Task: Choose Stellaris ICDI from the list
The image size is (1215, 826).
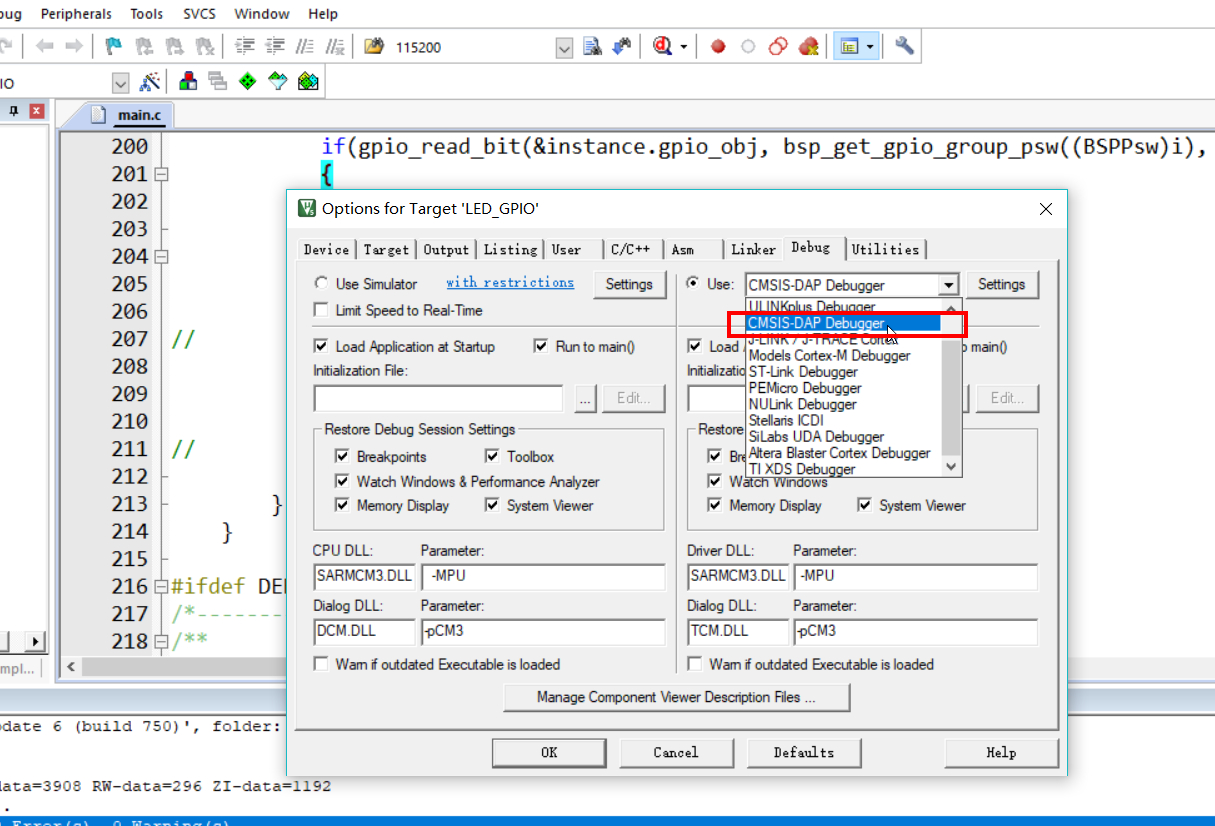Action: tap(844, 420)
